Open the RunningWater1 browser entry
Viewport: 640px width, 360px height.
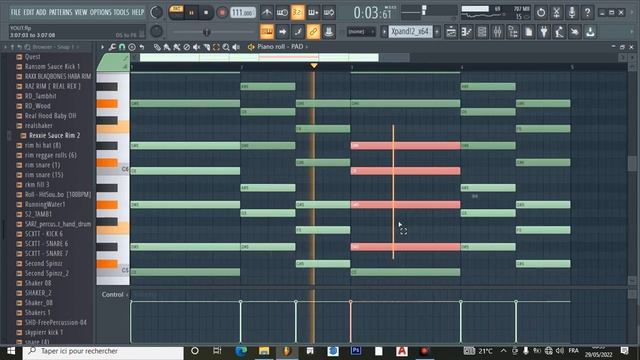[45, 204]
